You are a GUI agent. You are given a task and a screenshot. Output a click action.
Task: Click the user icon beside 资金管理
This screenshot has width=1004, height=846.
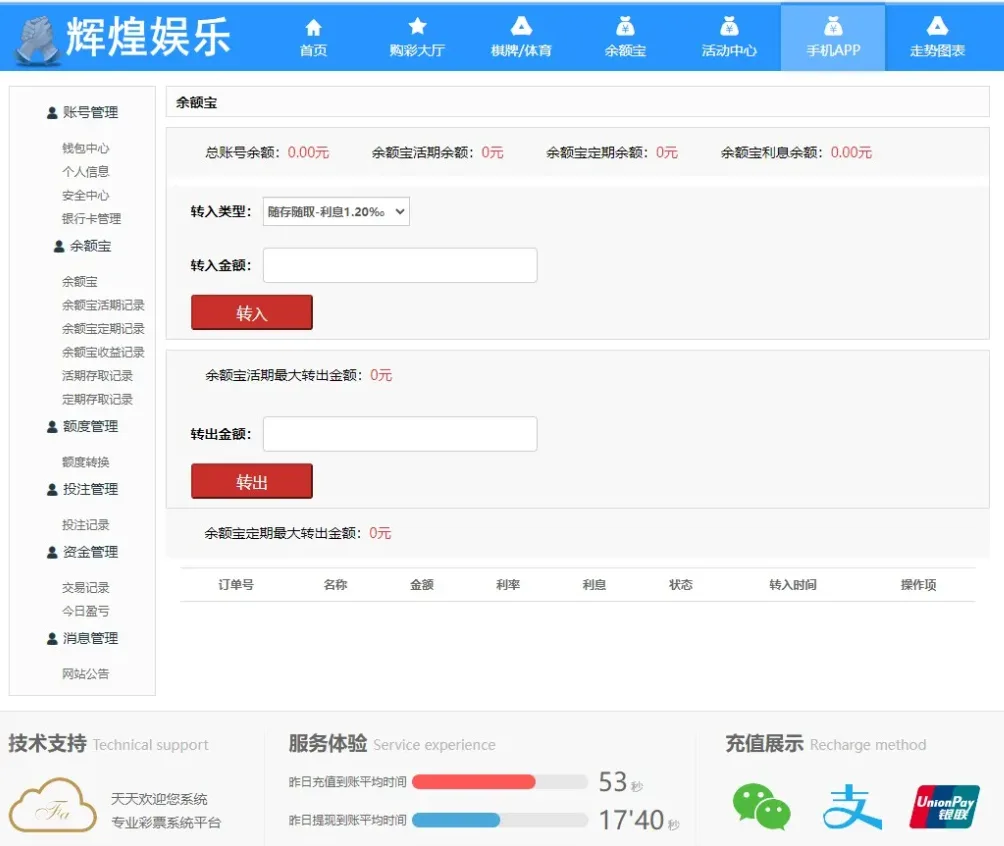pos(53,553)
